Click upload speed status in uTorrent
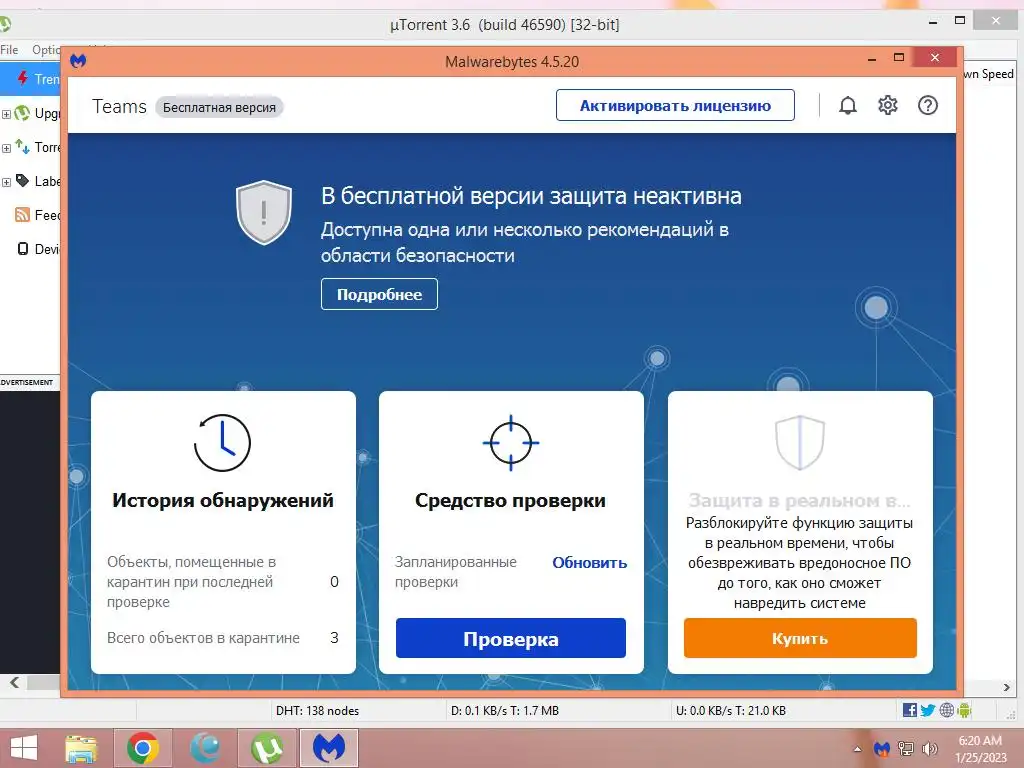Screen dimensions: 1024x768 [731, 711]
